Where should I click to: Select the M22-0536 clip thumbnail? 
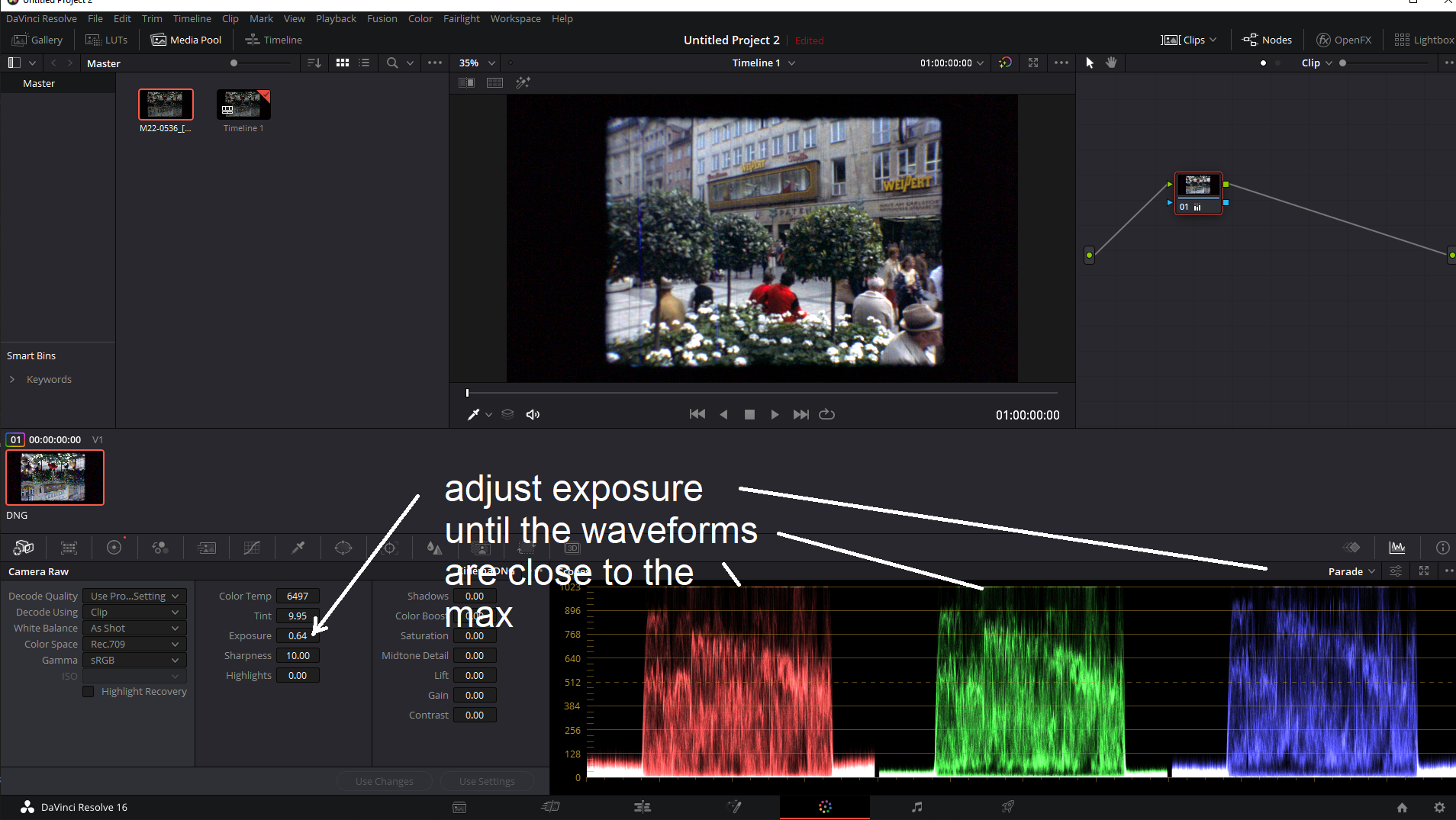pyautogui.click(x=166, y=104)
